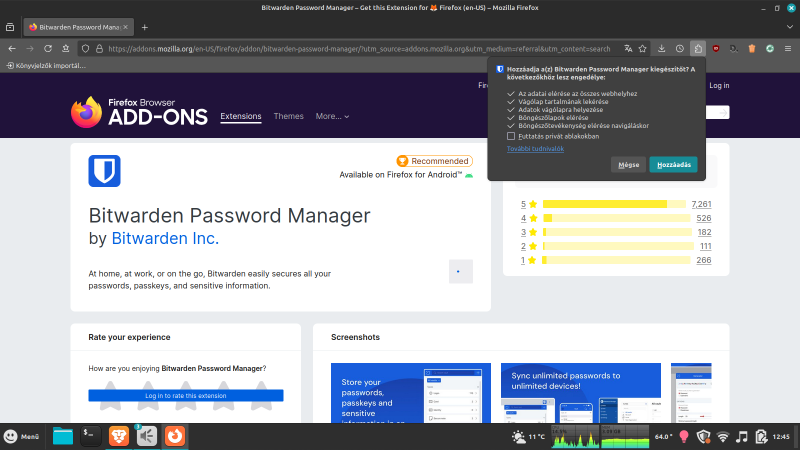Click the bookmark-home toolbar icon beside reload
This screenshot has height=450, width=800.
pyautogui.click(x=65, y=48)
